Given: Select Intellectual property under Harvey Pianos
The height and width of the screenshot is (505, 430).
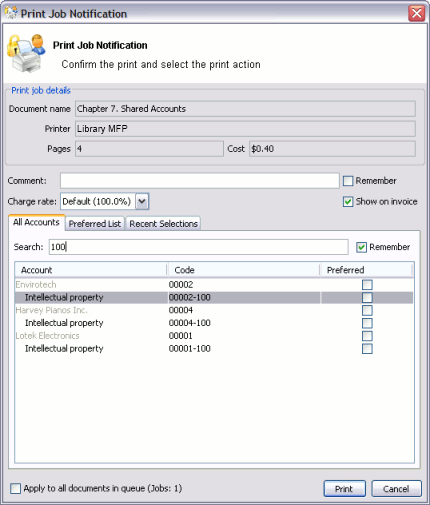Looking at the screenshot, I should click(214, 323).
